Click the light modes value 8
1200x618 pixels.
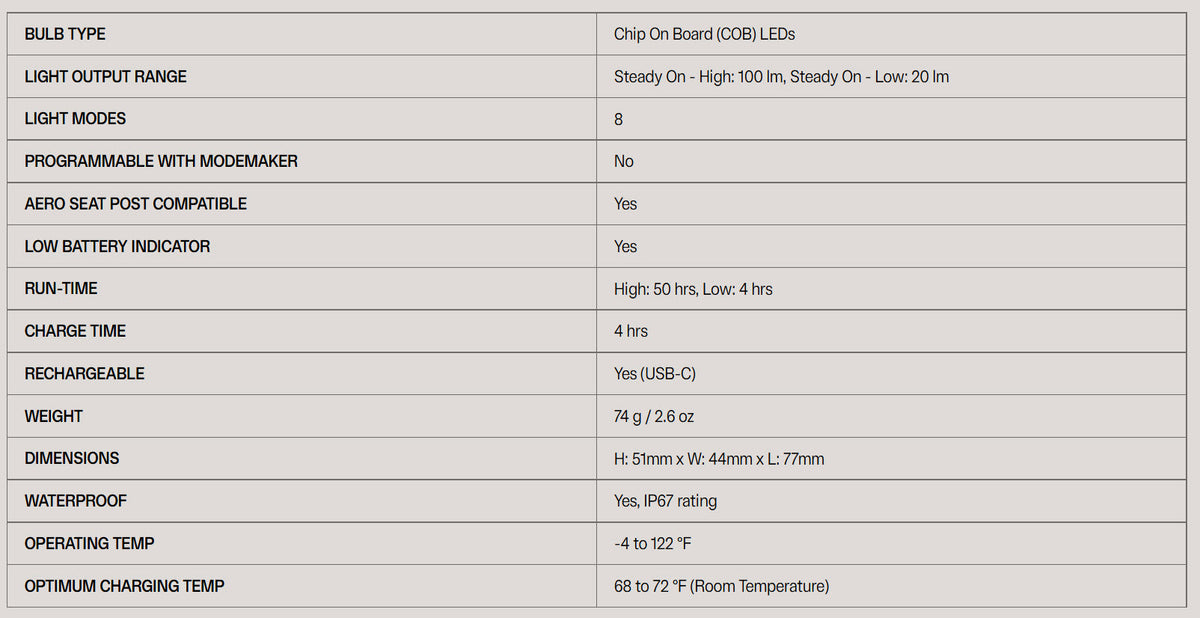pyautogui.click(x=618, y=119)
